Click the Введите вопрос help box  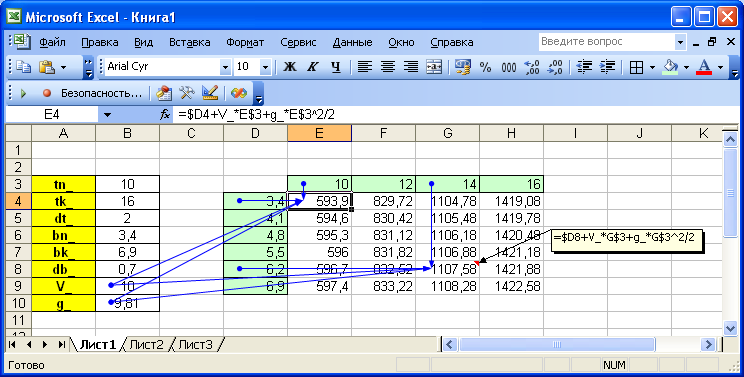point(607,42)
